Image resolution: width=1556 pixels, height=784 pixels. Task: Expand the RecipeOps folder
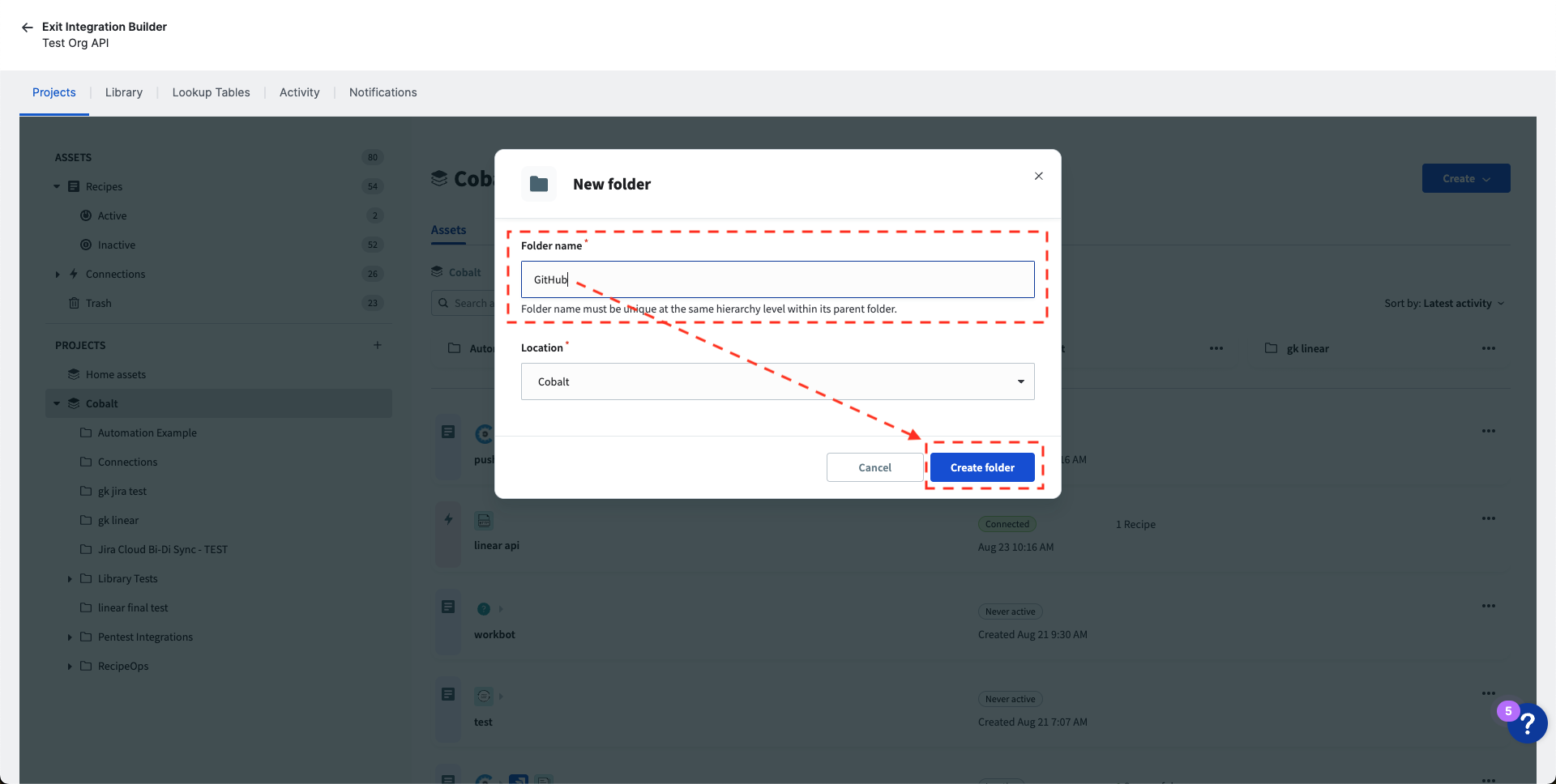70,666
